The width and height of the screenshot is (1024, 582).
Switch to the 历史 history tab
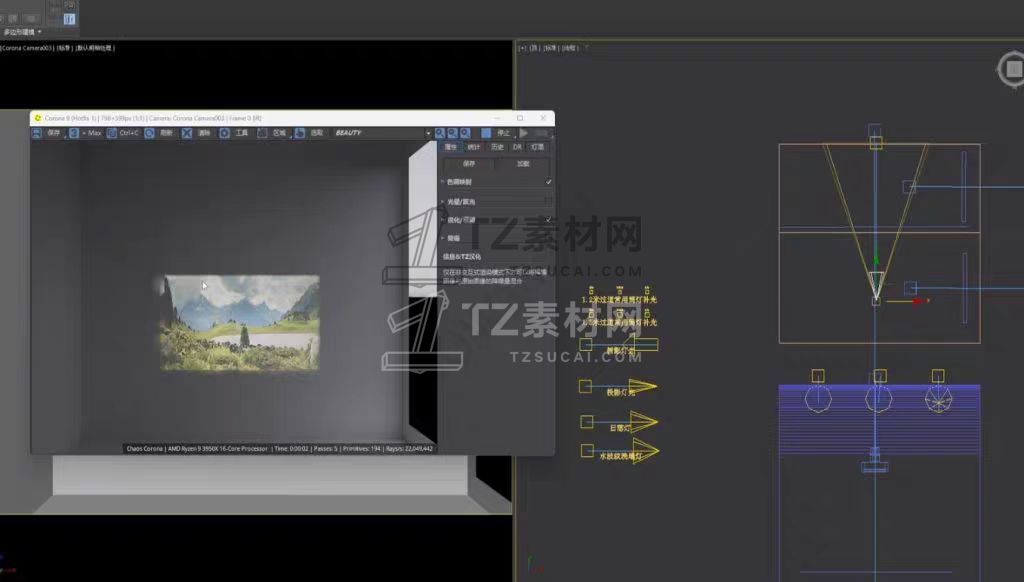(x=497, y=147)
